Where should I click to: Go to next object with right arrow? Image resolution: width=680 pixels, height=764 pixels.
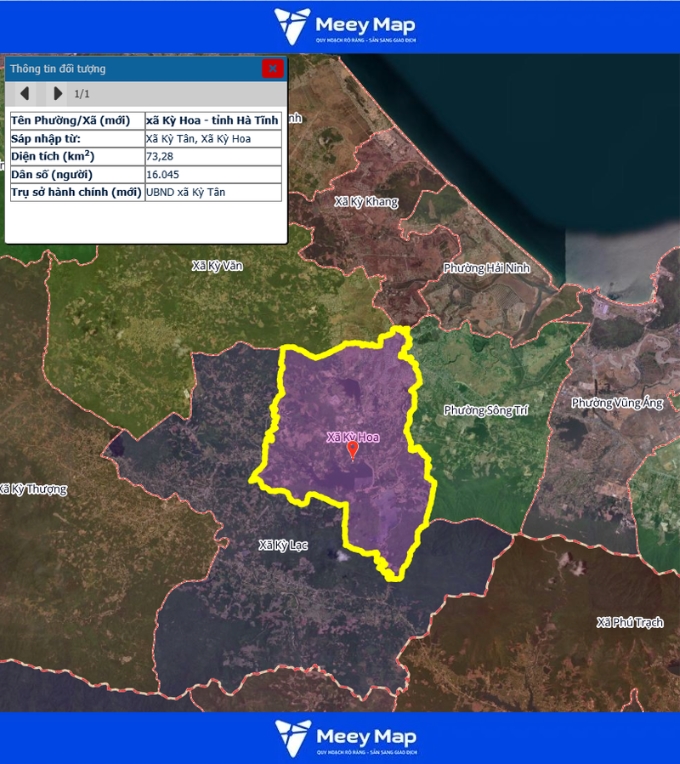pos(57,94)
